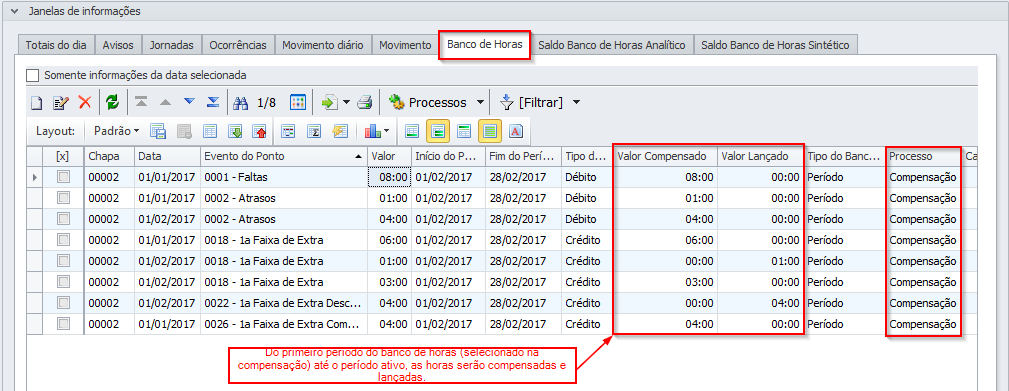Toggle the highlighted green rows icon
The width and height of the screenshot is (1009, 391).
pyautogui.click(x=490, y=131)
